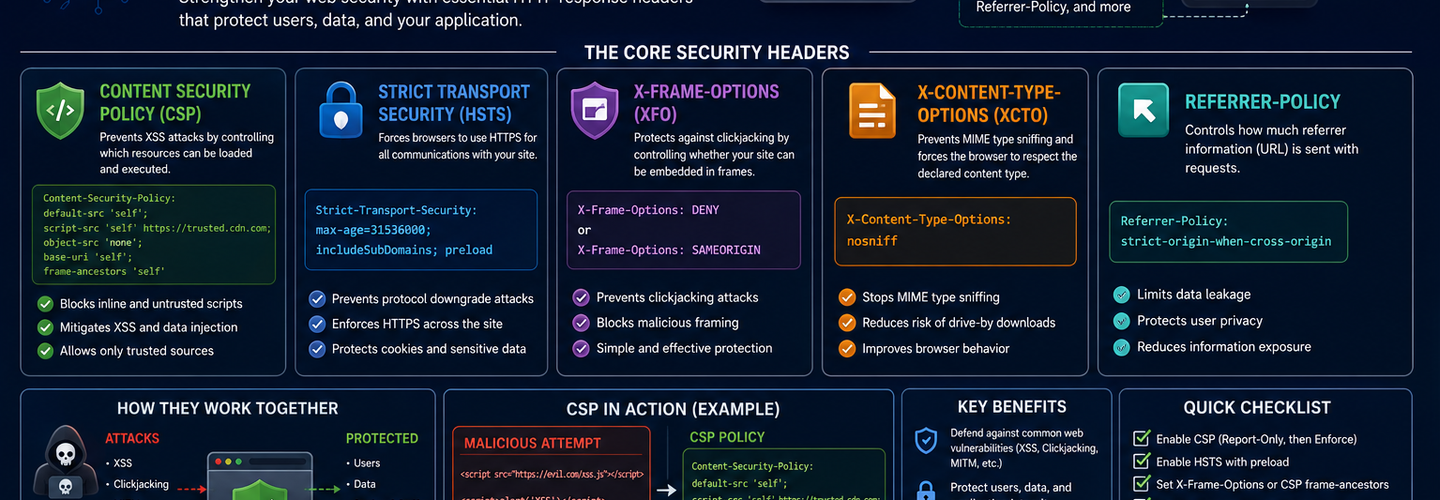
Task: Click the 'REFERRER-POLICY' heading
Action: [x=1263, y=102]
